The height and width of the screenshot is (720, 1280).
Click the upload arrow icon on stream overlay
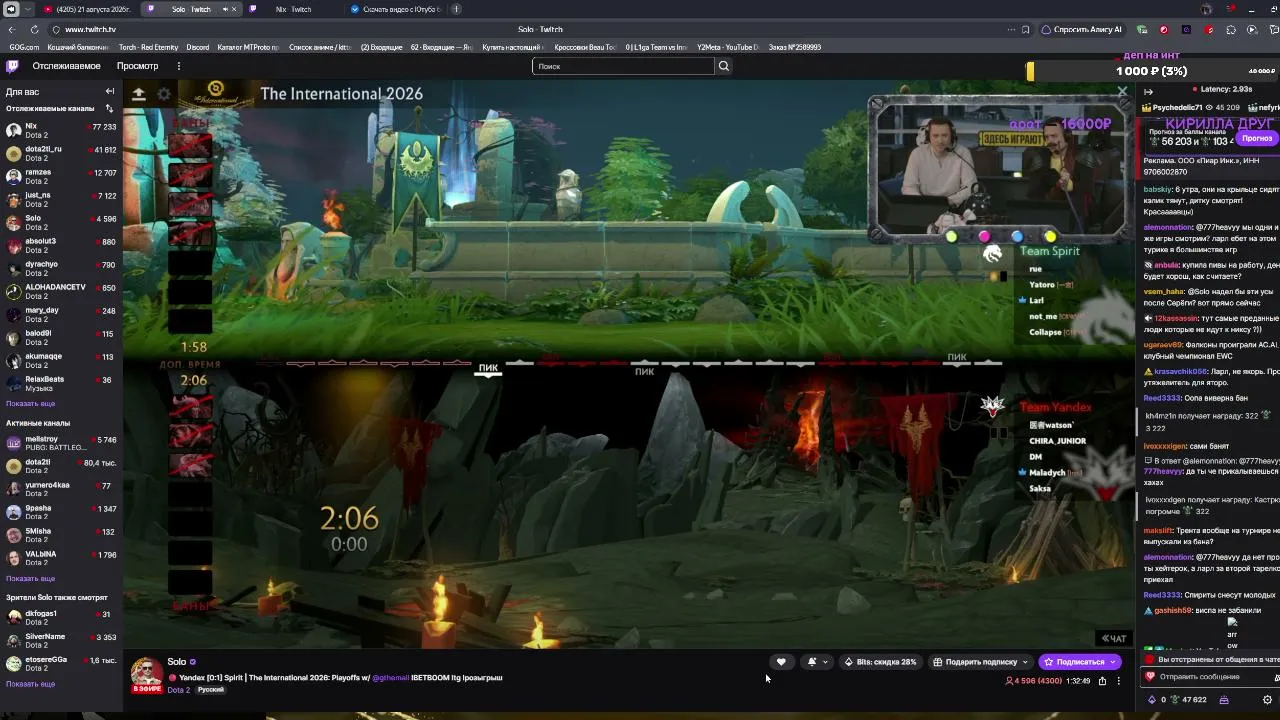click(139, 94)
